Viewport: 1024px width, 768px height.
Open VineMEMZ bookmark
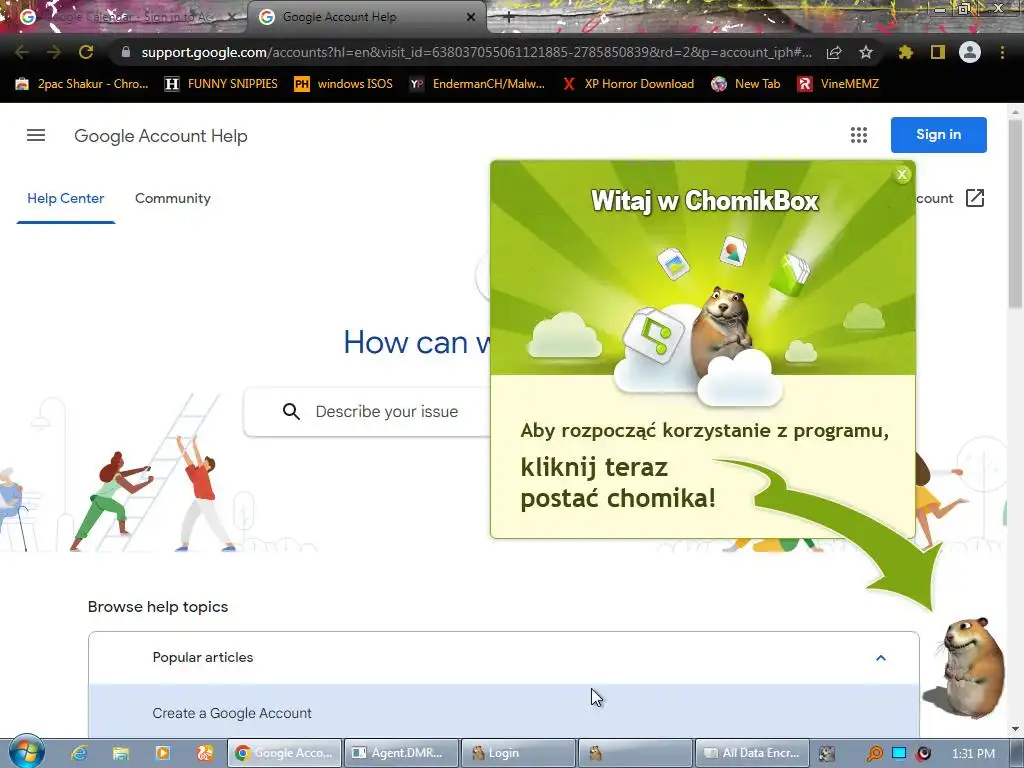[839, 84]
